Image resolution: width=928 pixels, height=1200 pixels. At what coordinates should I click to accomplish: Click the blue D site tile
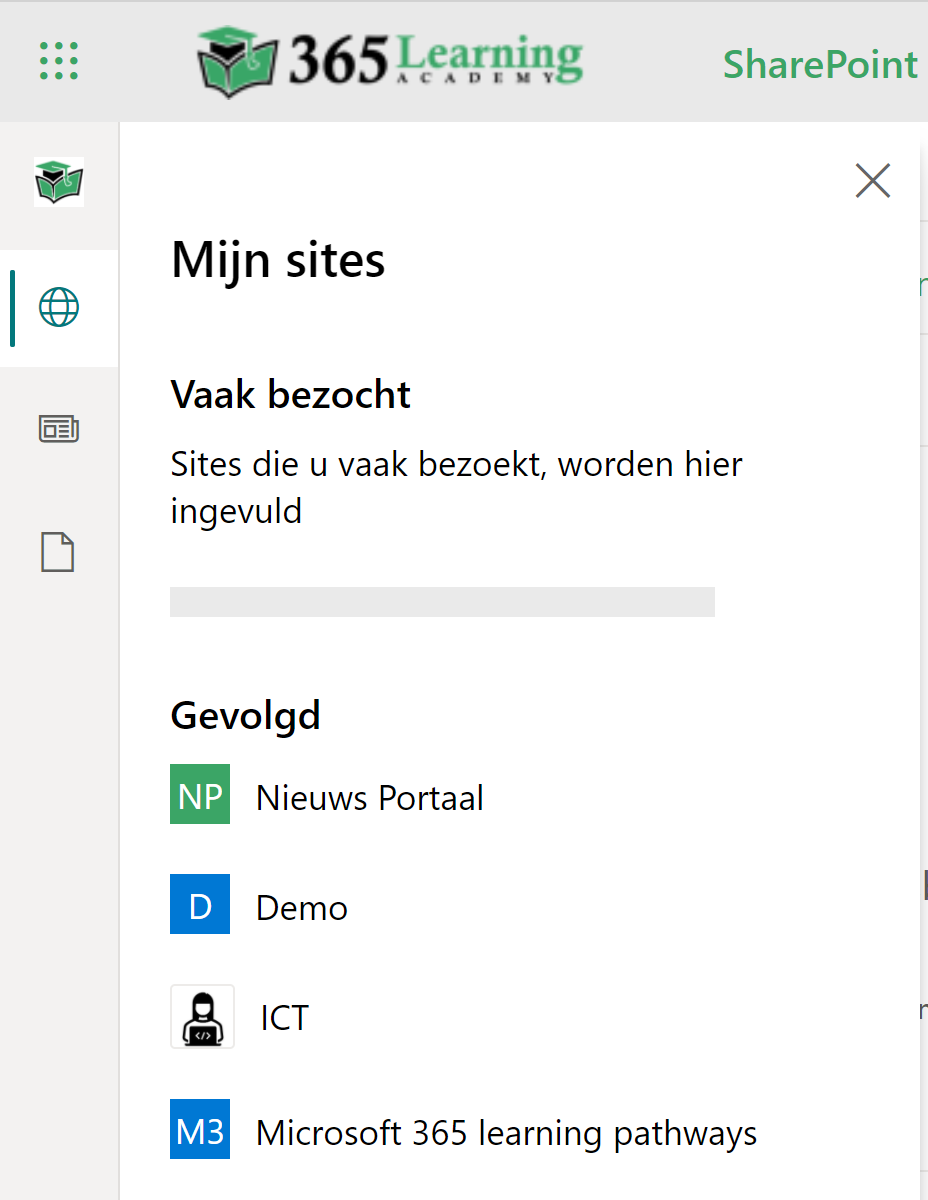200,904
